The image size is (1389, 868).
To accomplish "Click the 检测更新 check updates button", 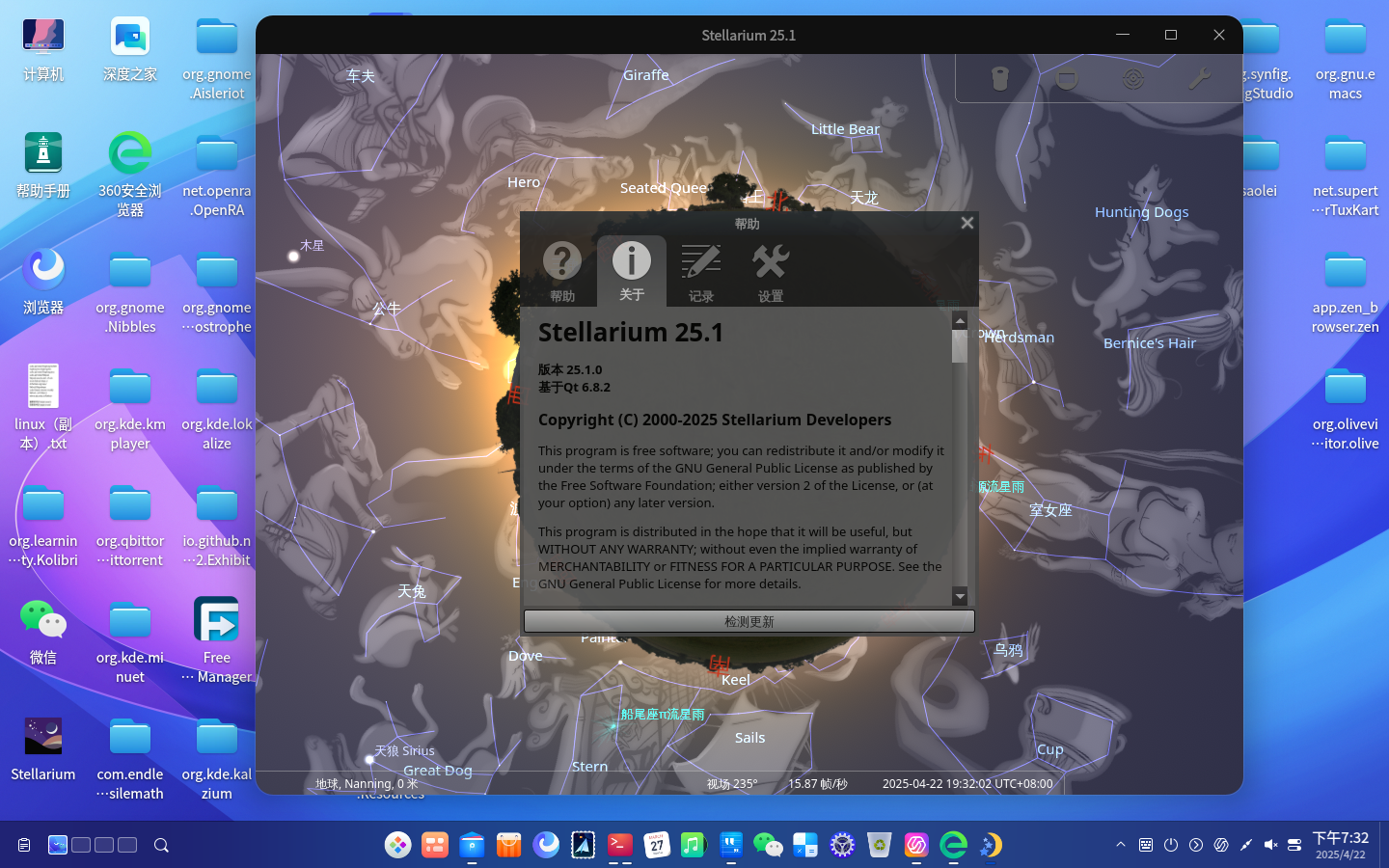I will [x=749, y=621].
